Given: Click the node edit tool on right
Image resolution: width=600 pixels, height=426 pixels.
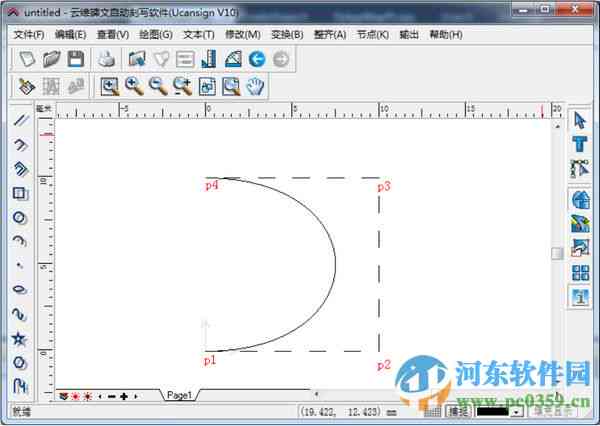Looking at the screenshot, I should [x=580, y=169].
